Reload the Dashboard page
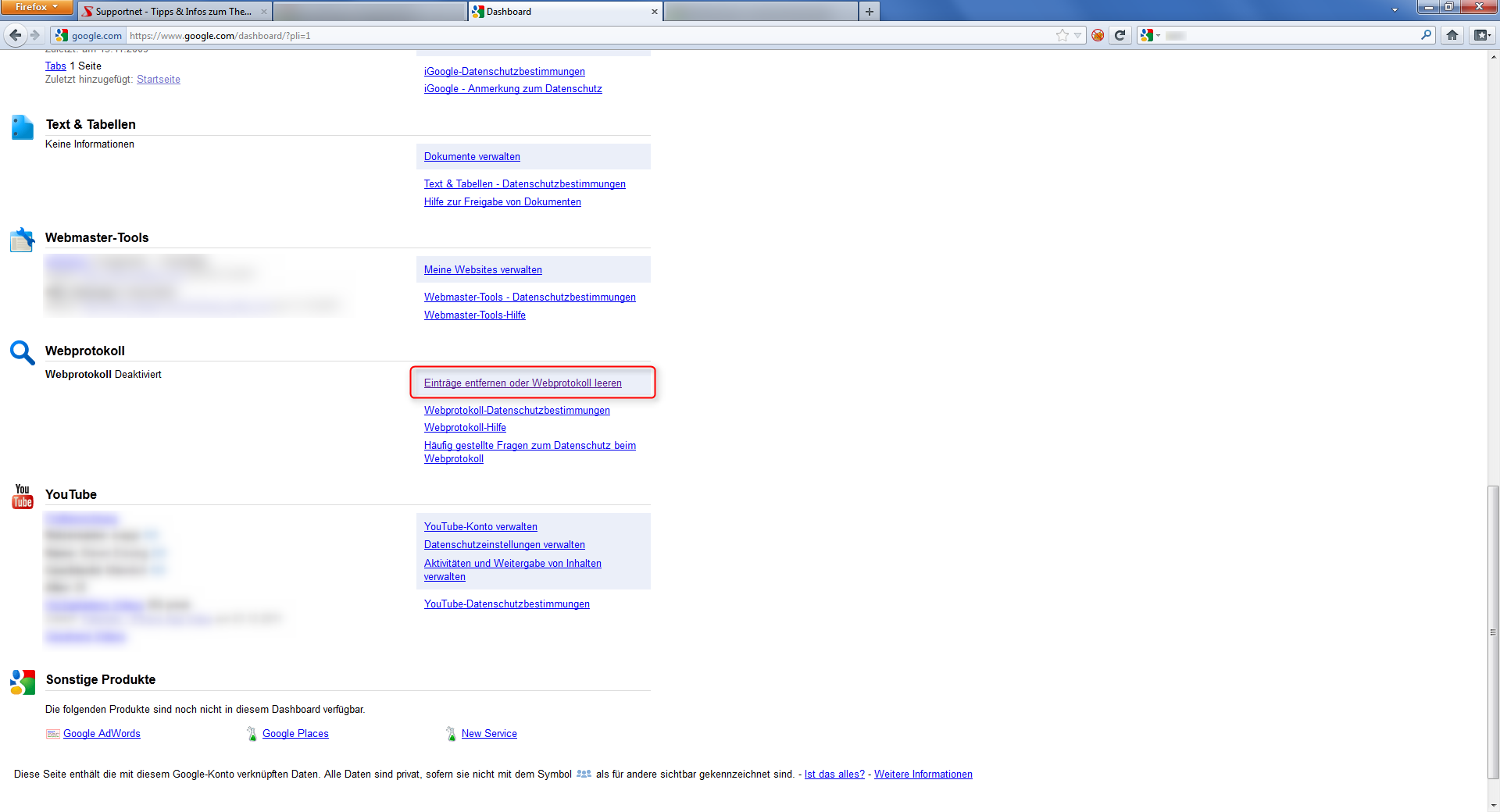 [x=1120, y=35]
